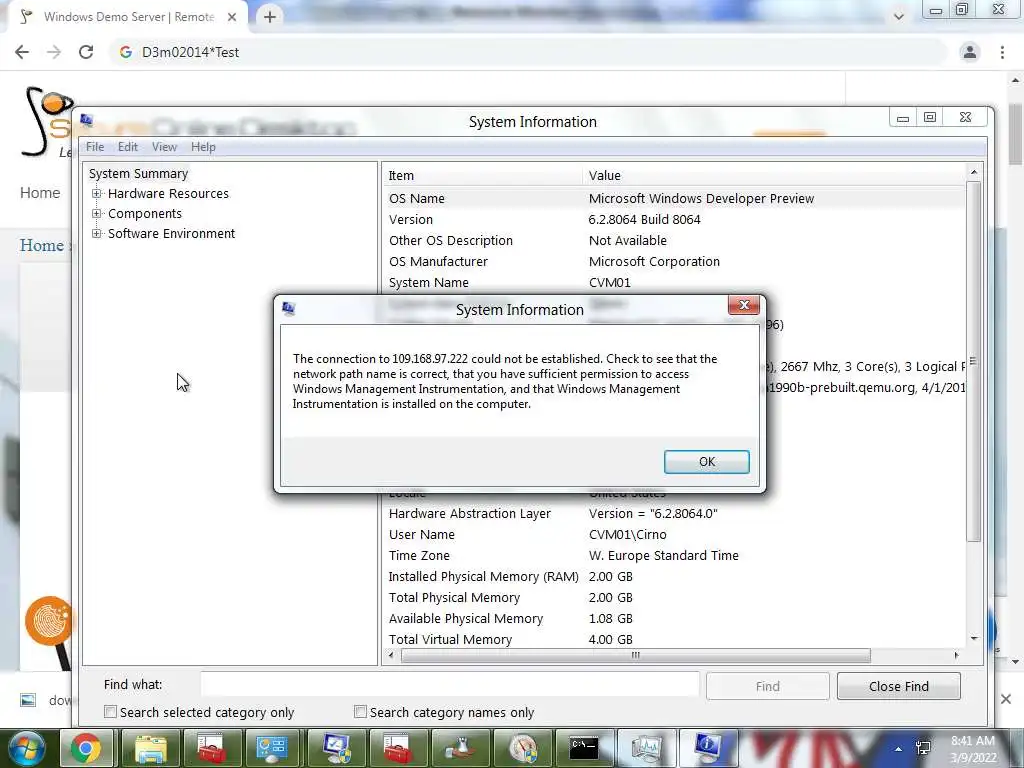The width and height of the screenshot is (1024, 768).
Task: Go back in Chrome browser
Action: [x=22, y=52]
